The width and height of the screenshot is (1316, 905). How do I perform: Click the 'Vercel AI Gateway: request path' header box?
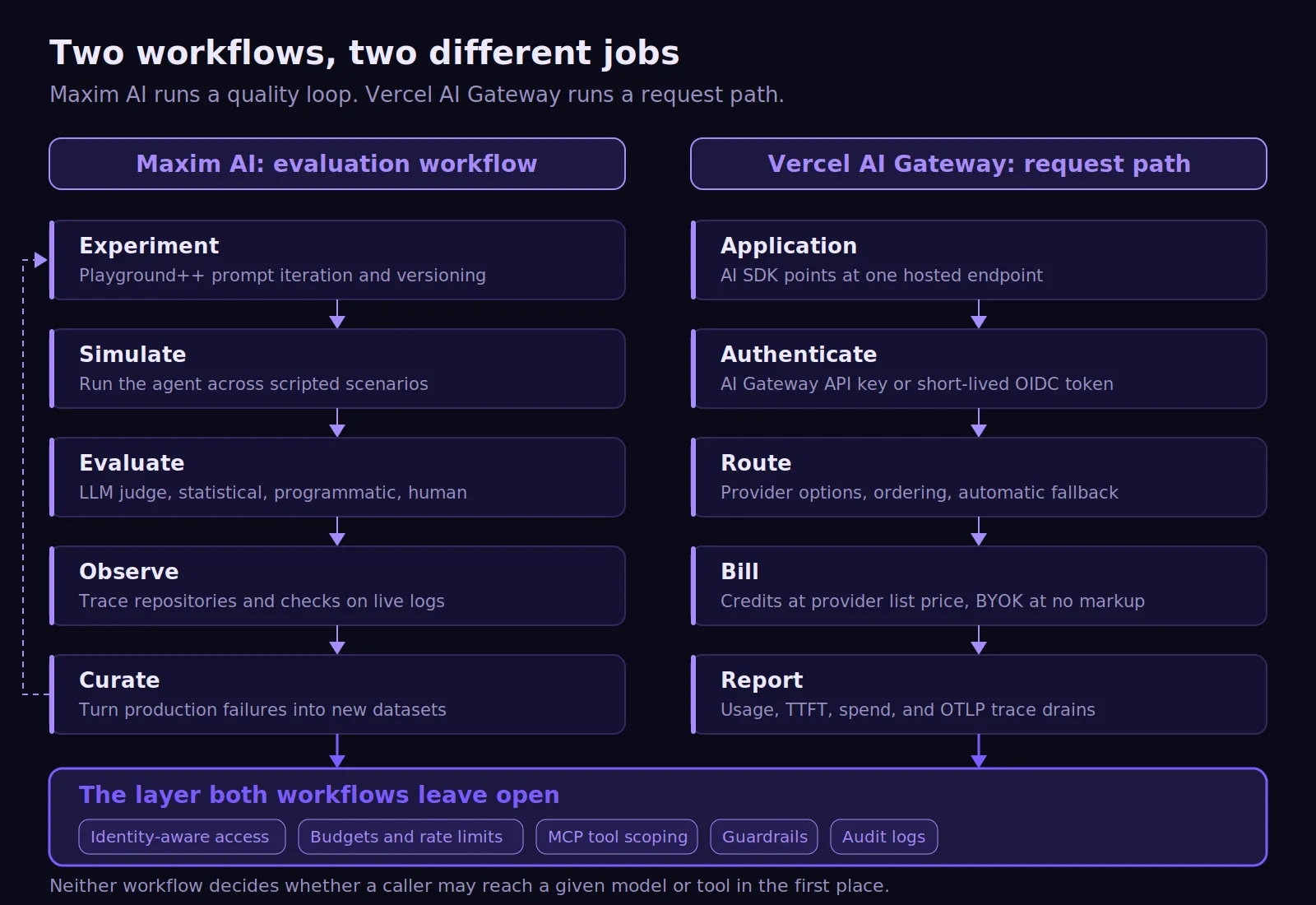[979, 164]
